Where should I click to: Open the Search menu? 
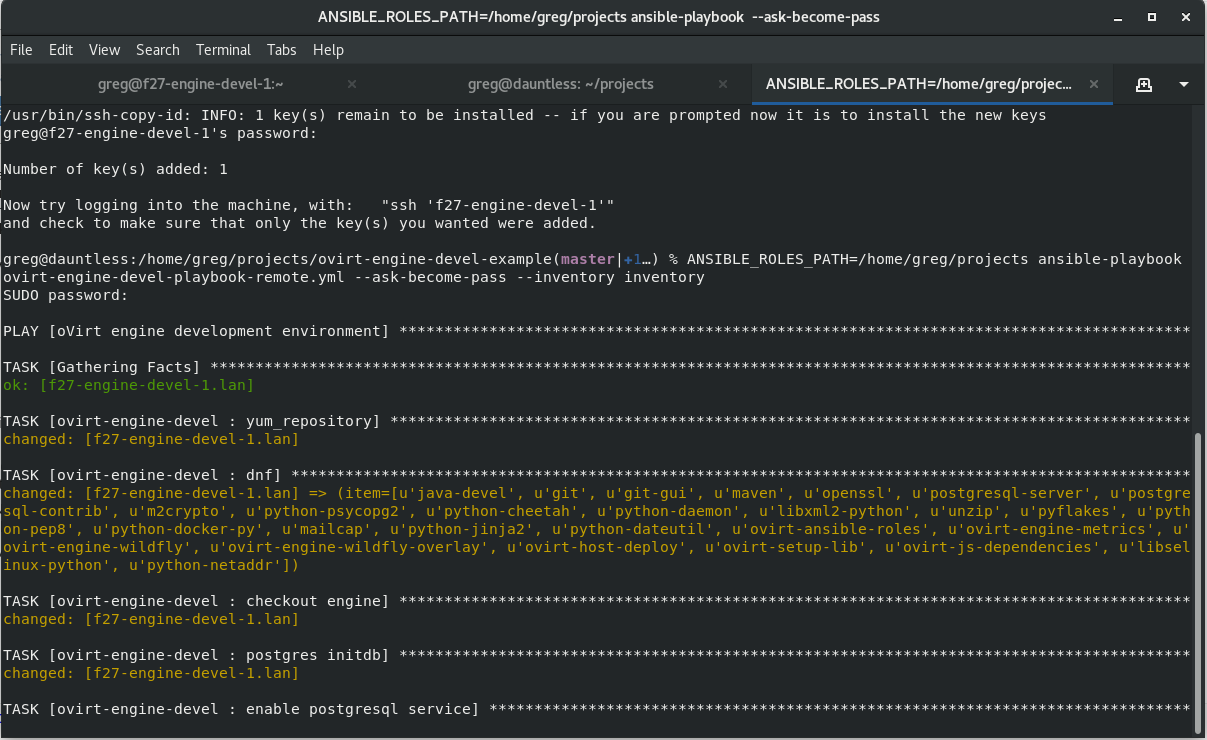157,50
